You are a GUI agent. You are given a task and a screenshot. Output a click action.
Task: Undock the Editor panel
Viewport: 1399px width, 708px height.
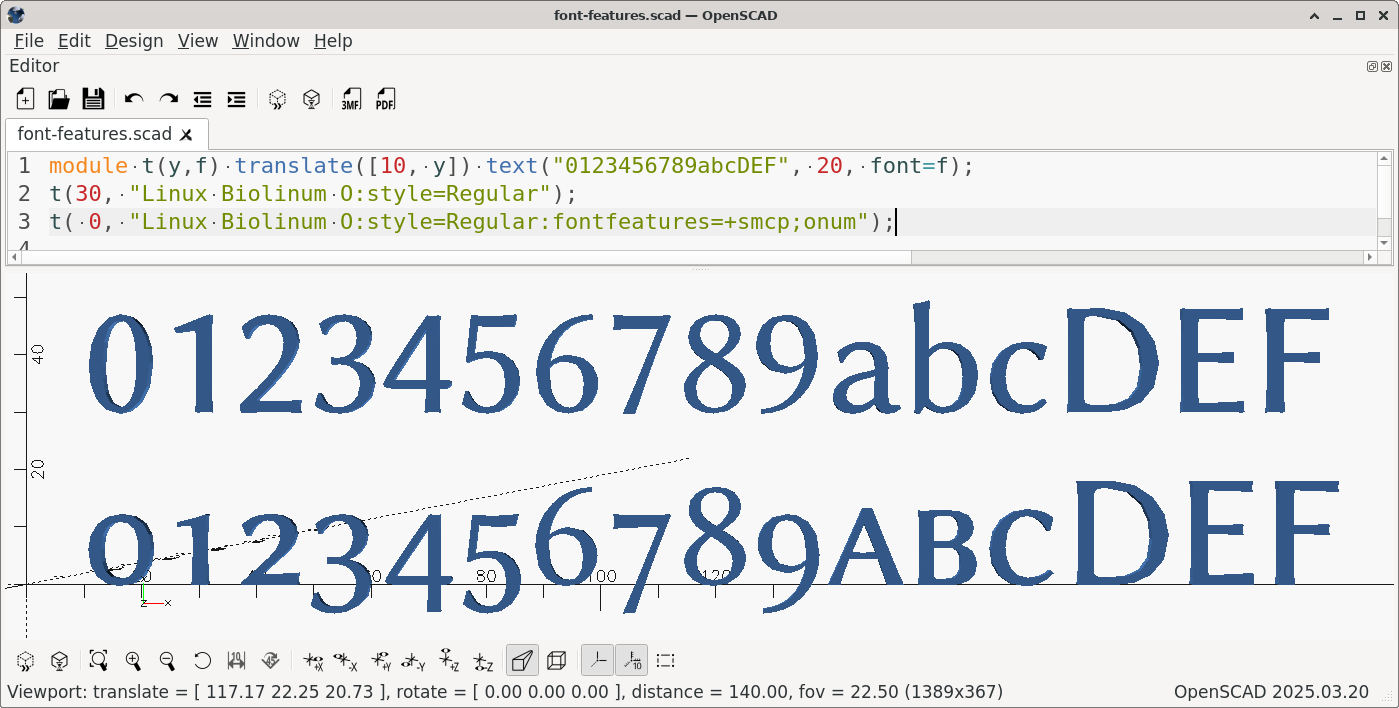[x=1373, y=66]
